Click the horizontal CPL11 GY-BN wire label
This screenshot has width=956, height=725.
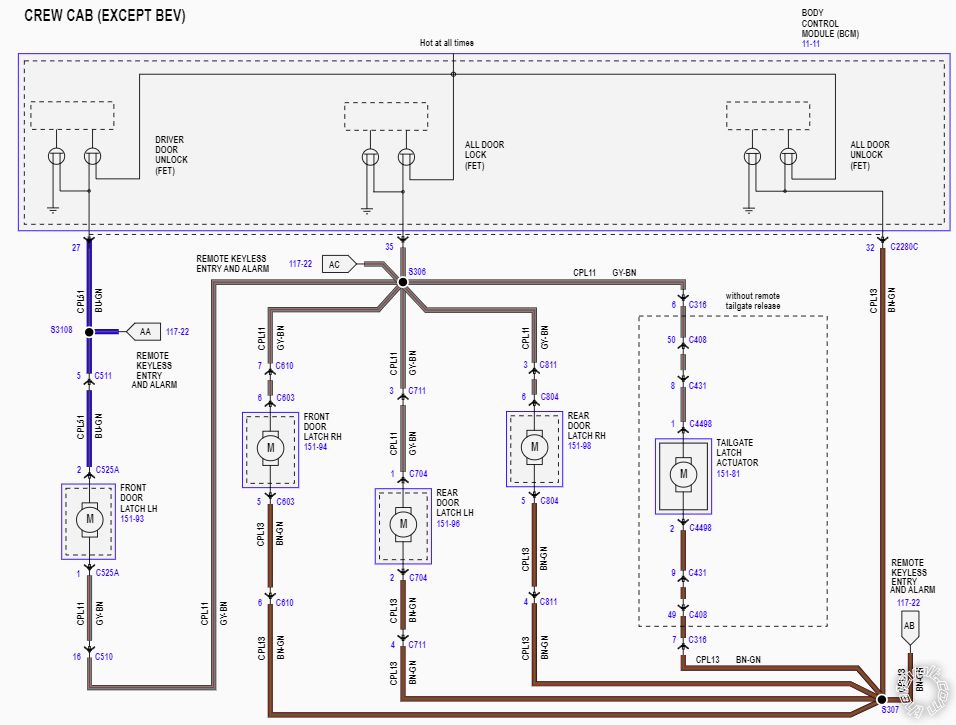click(604, 273)
